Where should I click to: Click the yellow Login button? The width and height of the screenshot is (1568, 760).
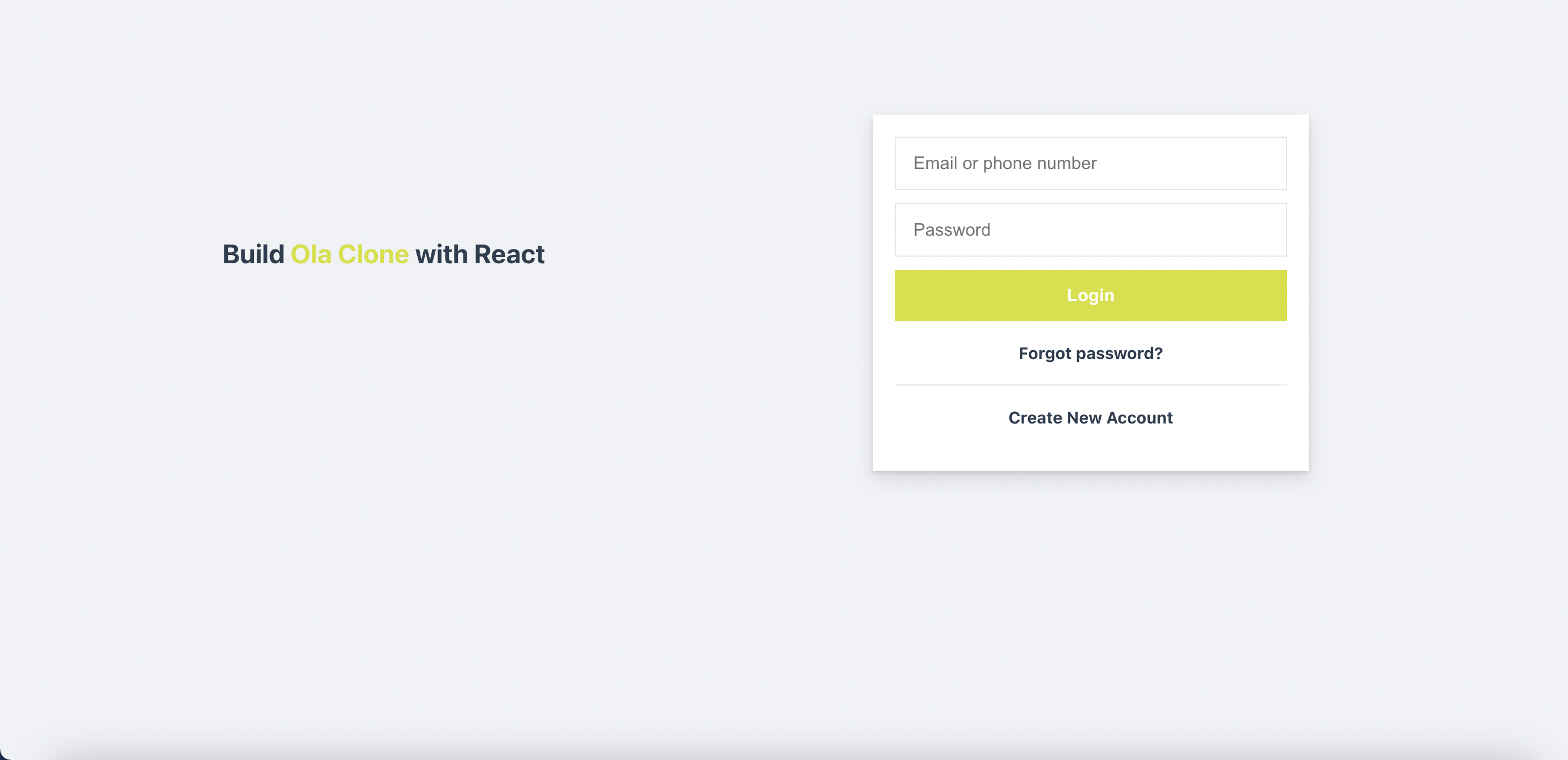coord(1090,295)
